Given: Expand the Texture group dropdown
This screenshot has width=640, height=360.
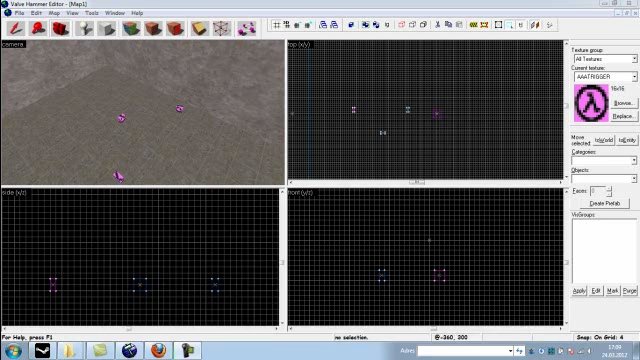Looking at the screenshot, I should [x=606, y=59].
